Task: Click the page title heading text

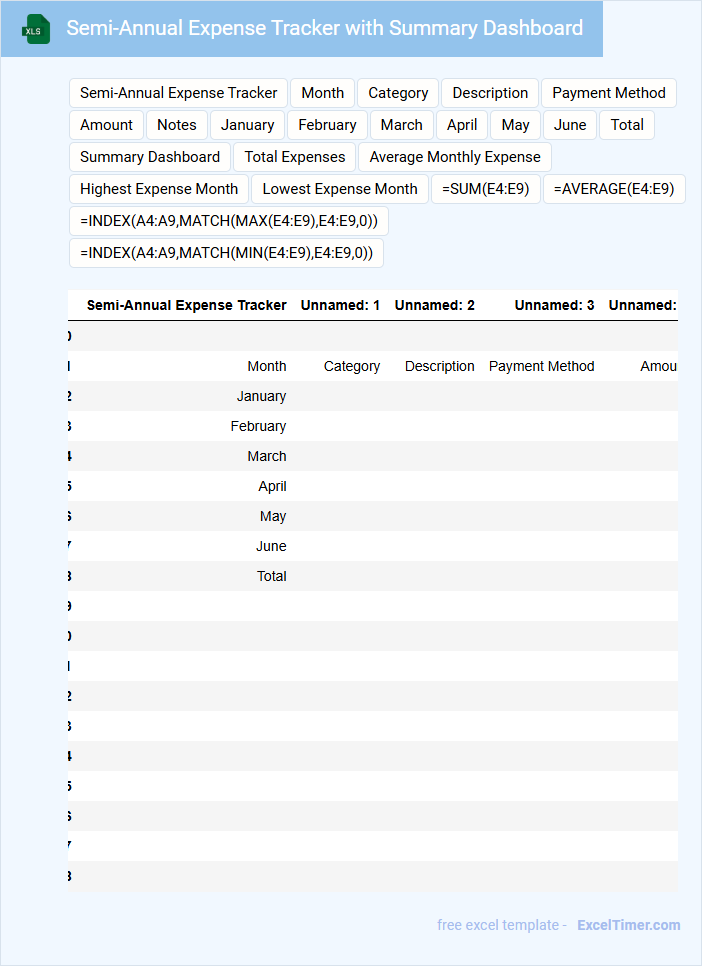Action: click(x=325, y=28)
